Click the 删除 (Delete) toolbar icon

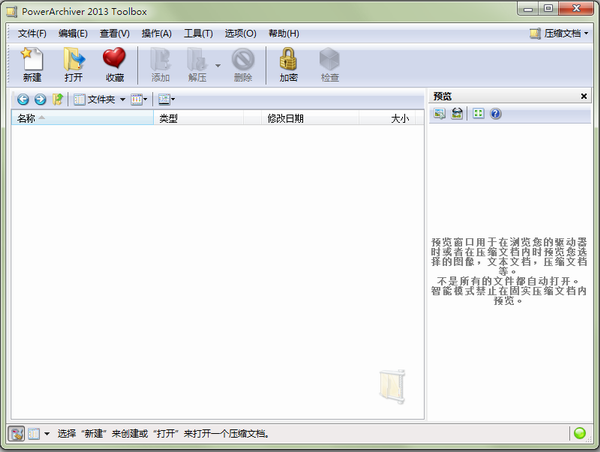(243, 64)
